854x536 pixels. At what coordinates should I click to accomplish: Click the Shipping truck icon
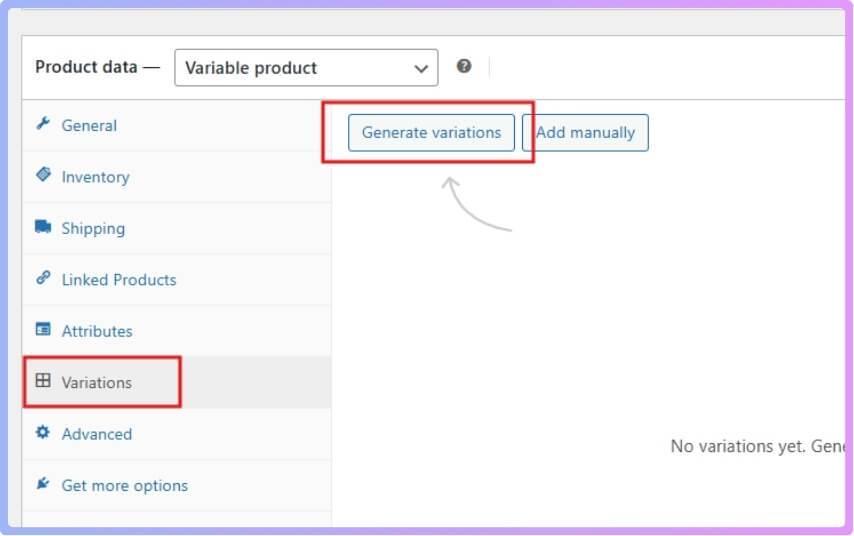tap(43, 226)
